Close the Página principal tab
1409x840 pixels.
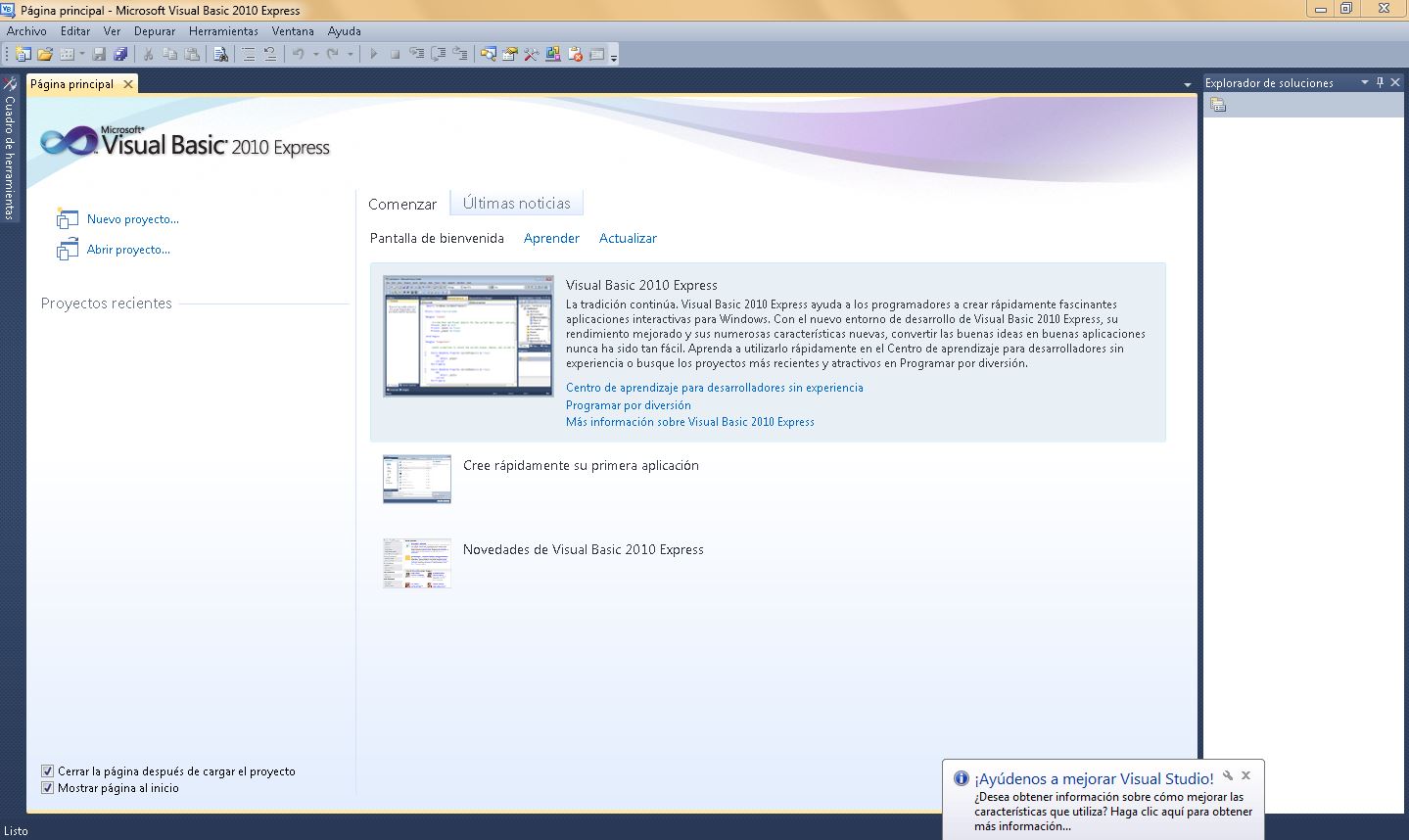point(128,84)
